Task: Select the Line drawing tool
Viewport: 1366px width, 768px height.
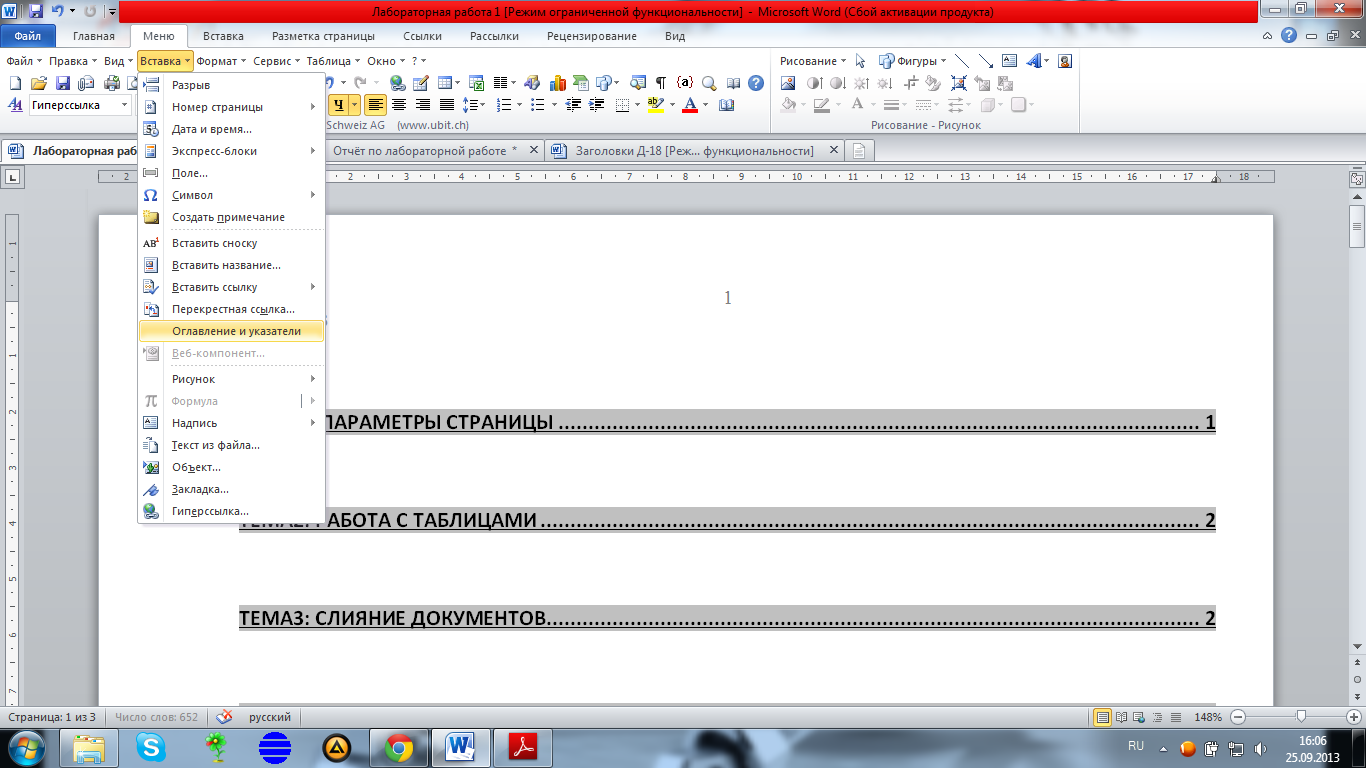Action: tap(962, 61)
